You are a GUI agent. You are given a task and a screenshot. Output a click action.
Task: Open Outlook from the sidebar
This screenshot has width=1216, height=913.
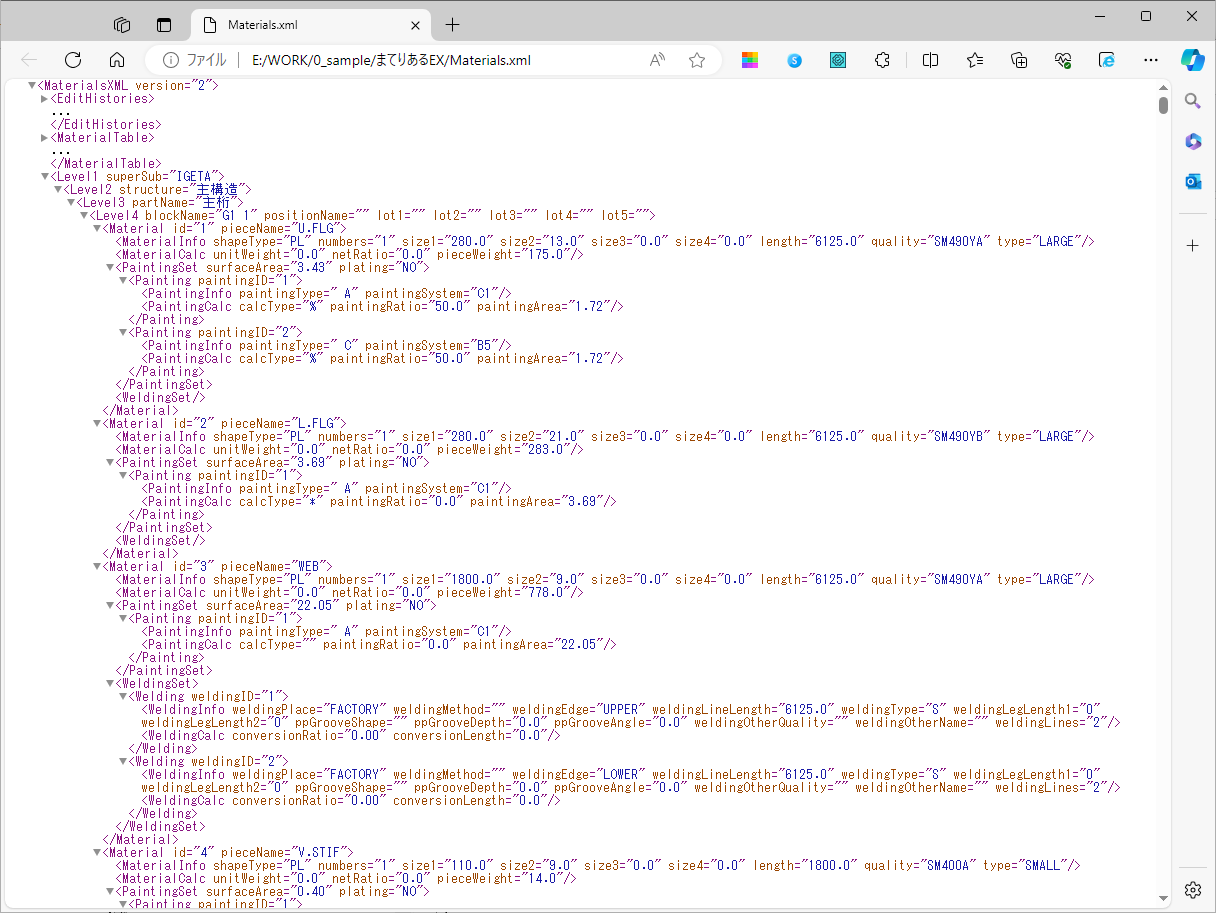point(1192,181)
